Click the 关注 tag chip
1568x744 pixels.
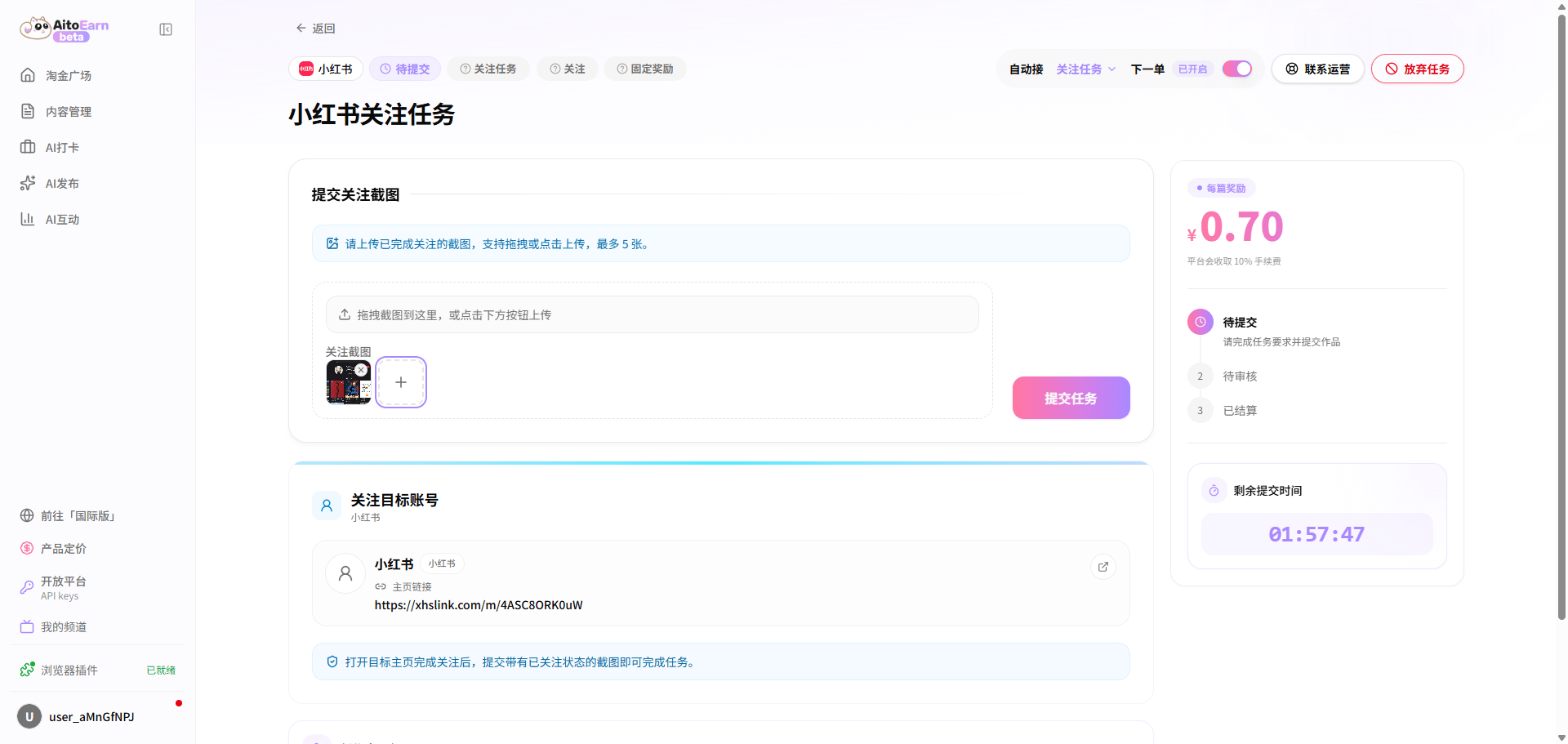pyautogui.click(x=568, y=69)
